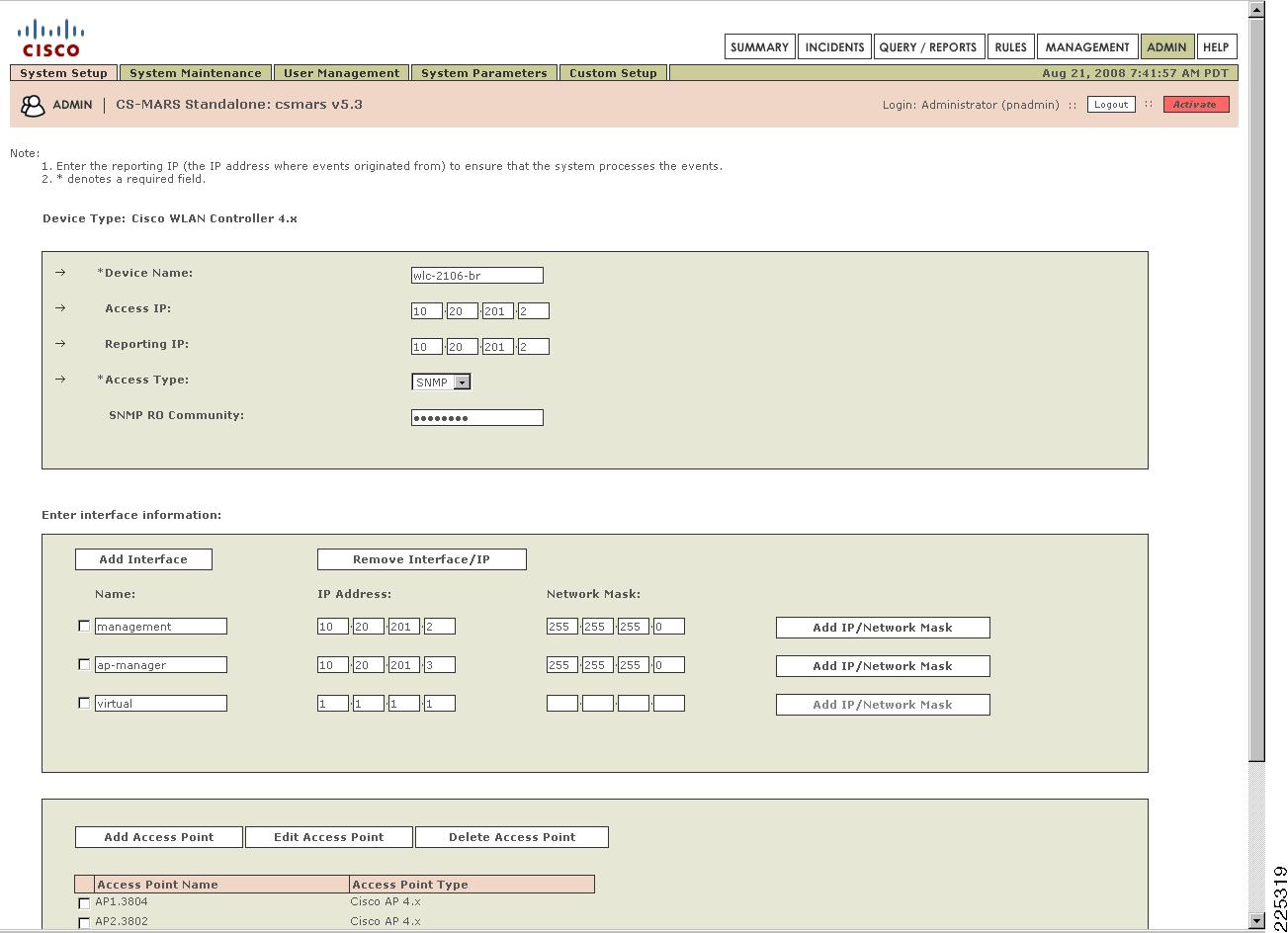Click Add IP/Network Mask for ap-manager row

[x=883, y=666]
